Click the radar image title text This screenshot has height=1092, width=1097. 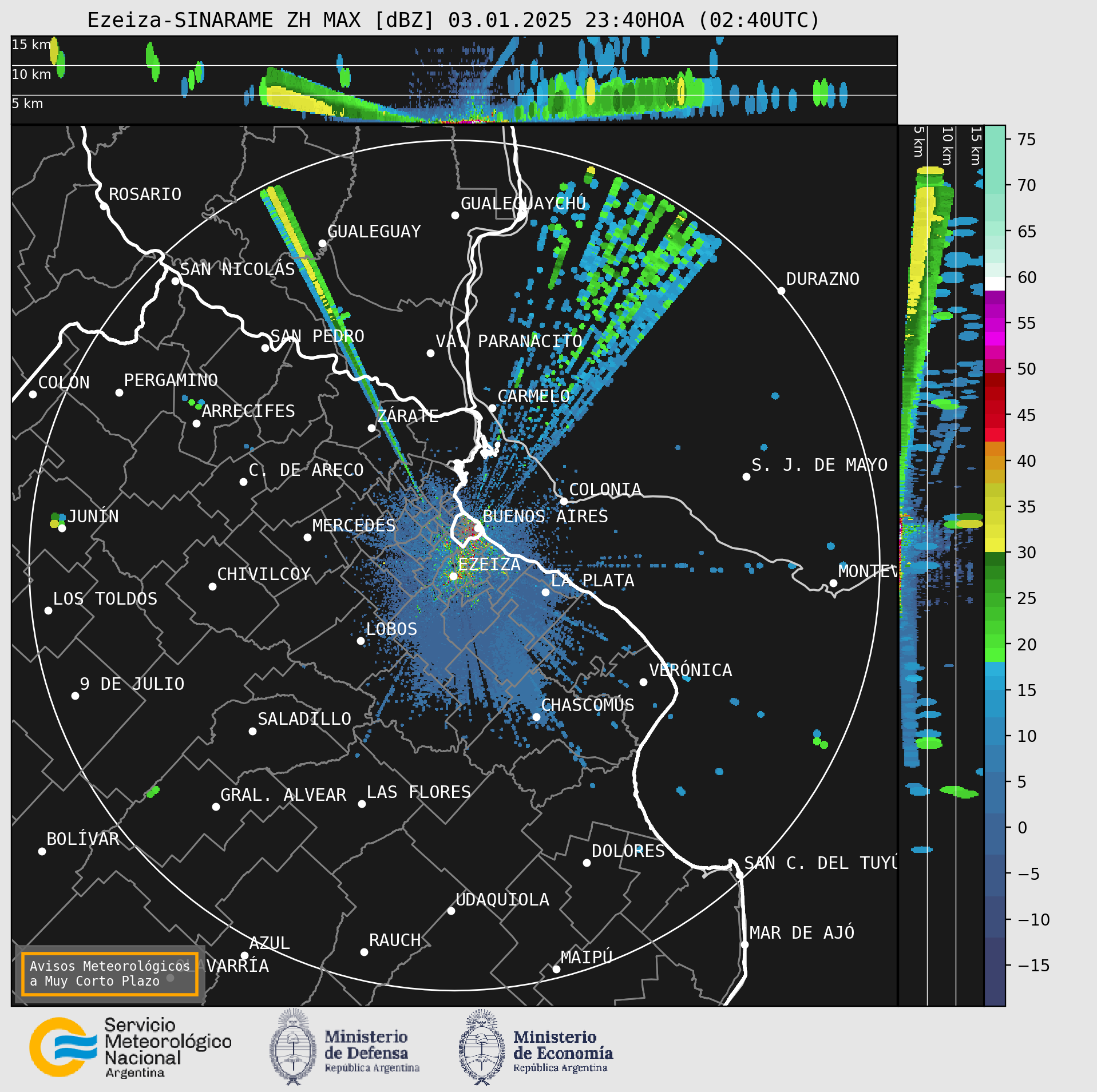tap(453, 20)
